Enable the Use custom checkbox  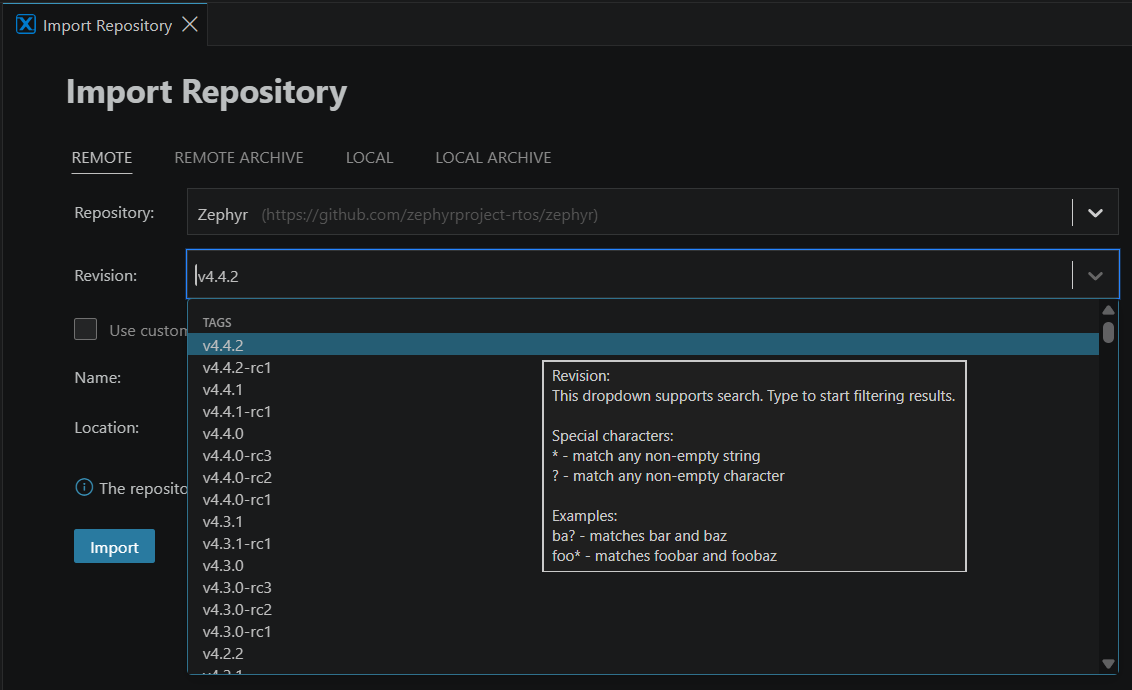(x=85, y=329)
